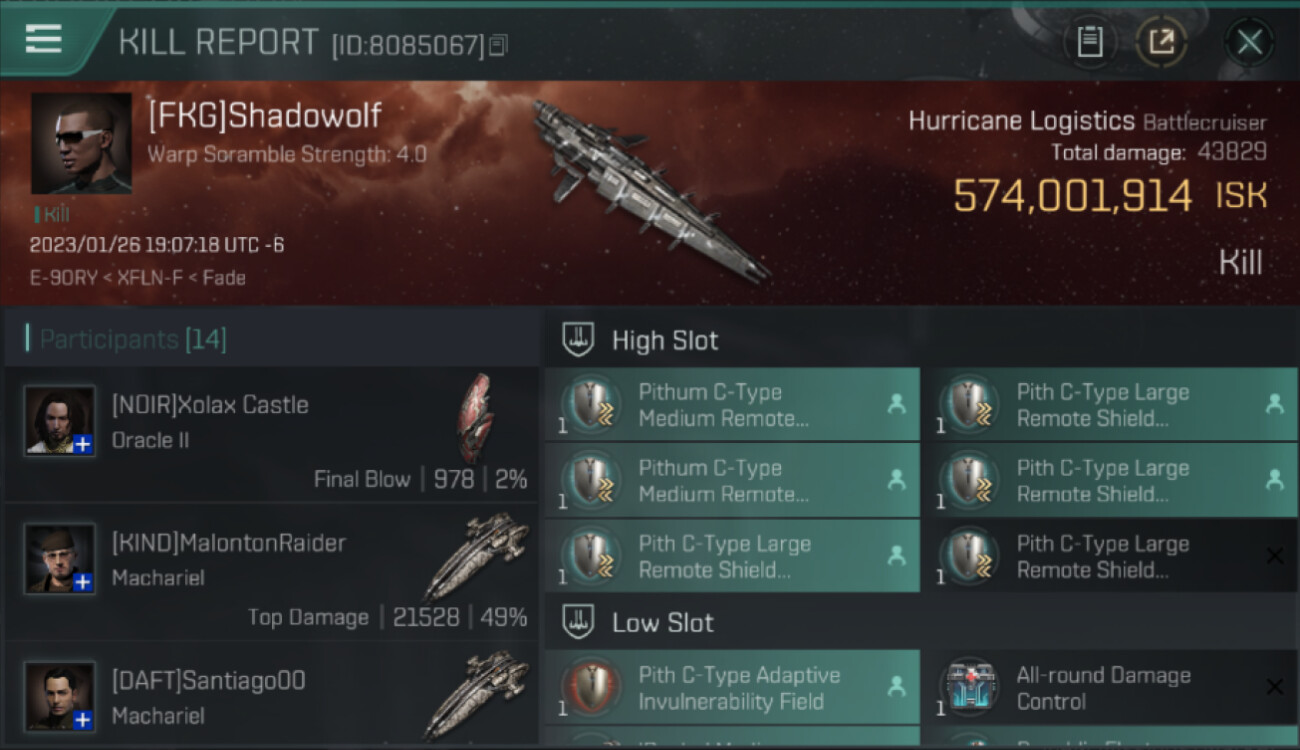
Task: Click the first Pithum C-Type Medium Remote module
Action: coord(732,405)
